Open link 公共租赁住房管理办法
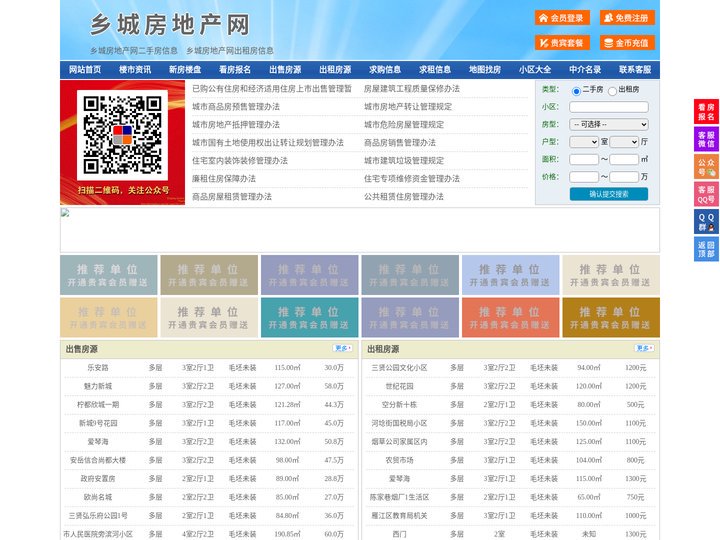This screenshot has width=720, height=540. [x=404, y=197]
